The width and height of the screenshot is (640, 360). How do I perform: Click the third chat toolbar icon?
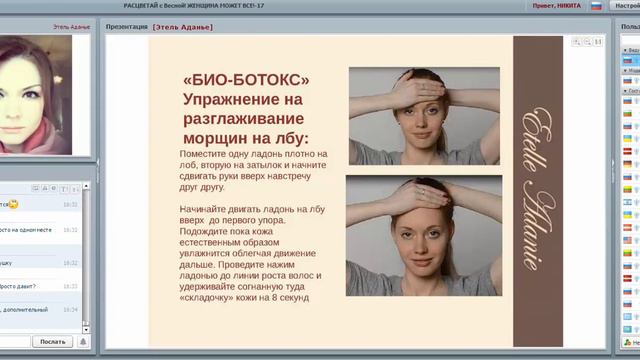point(53,188)
